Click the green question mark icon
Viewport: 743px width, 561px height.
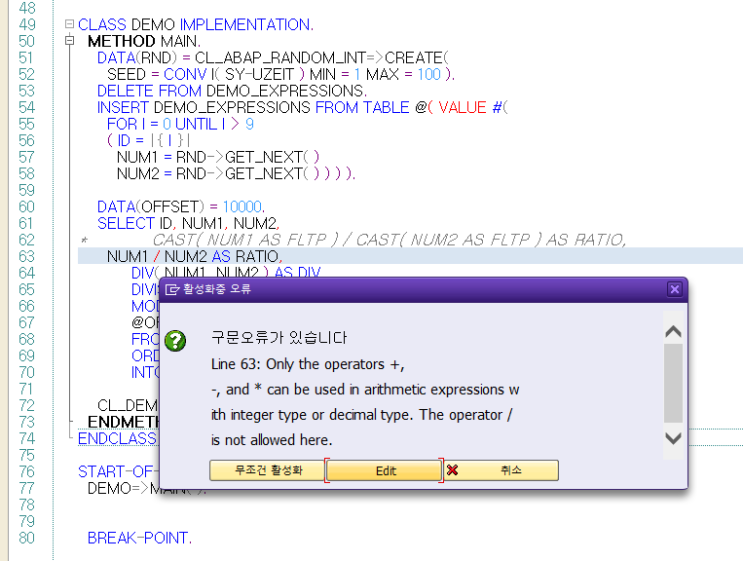coord(175,341)
